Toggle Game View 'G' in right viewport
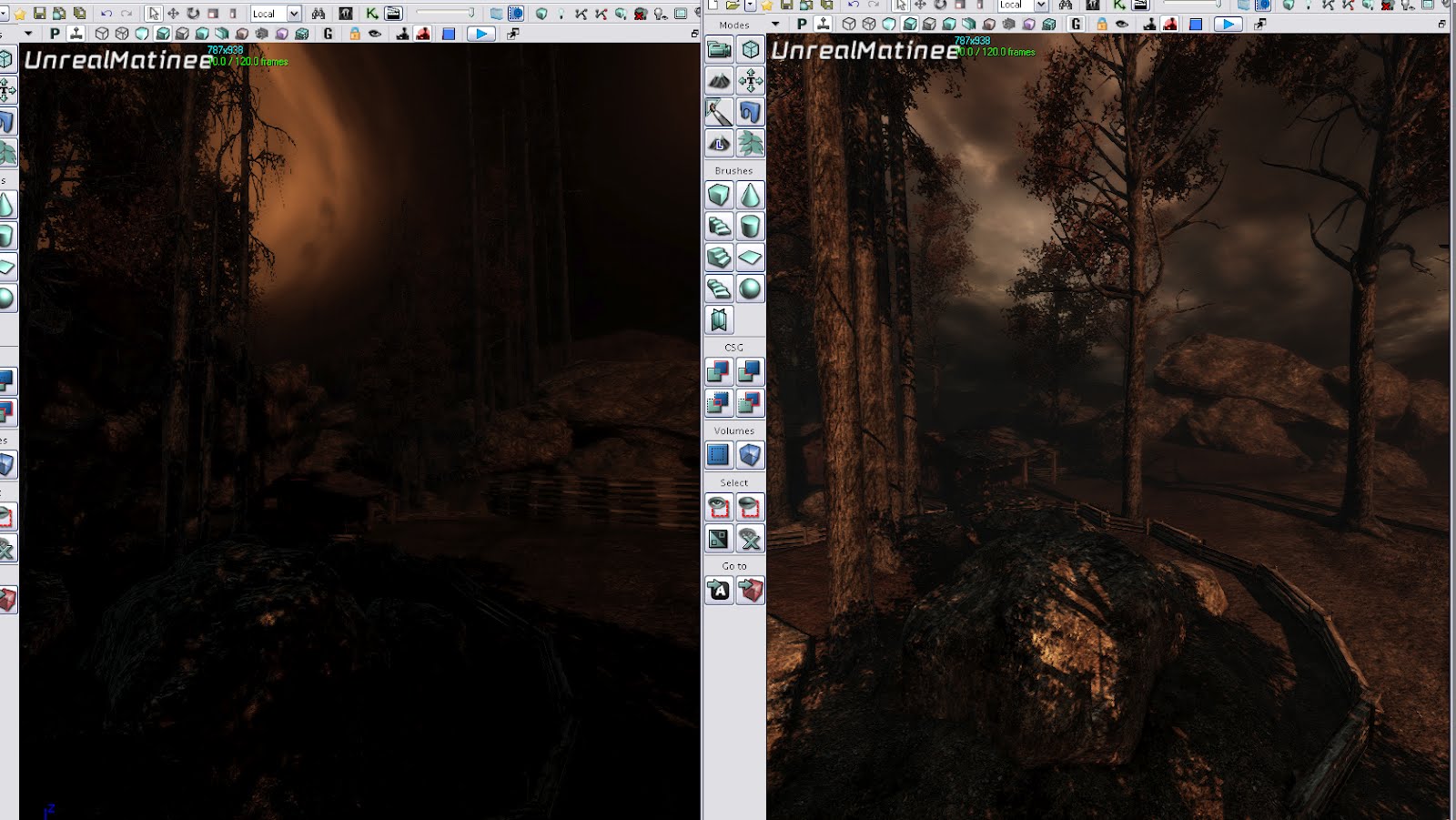1456x820 pixels. (1077, 25)
